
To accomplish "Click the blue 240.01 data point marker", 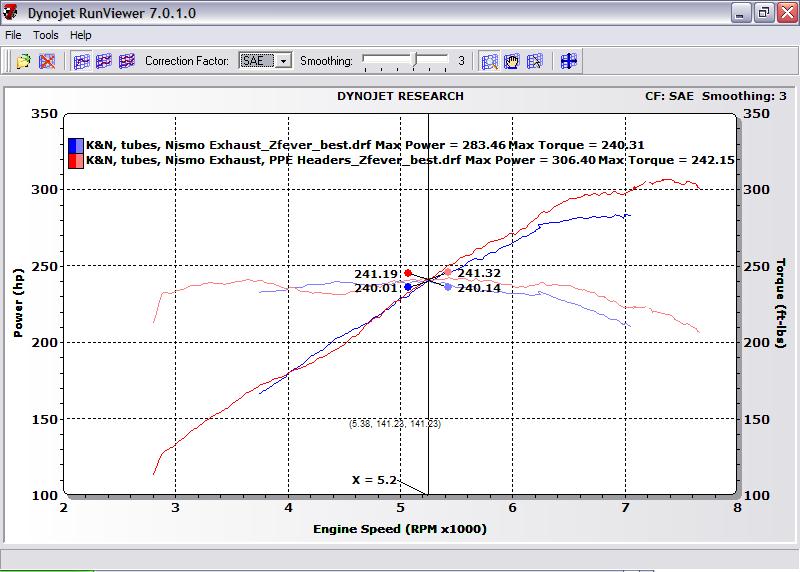I will tap(408, 287).
